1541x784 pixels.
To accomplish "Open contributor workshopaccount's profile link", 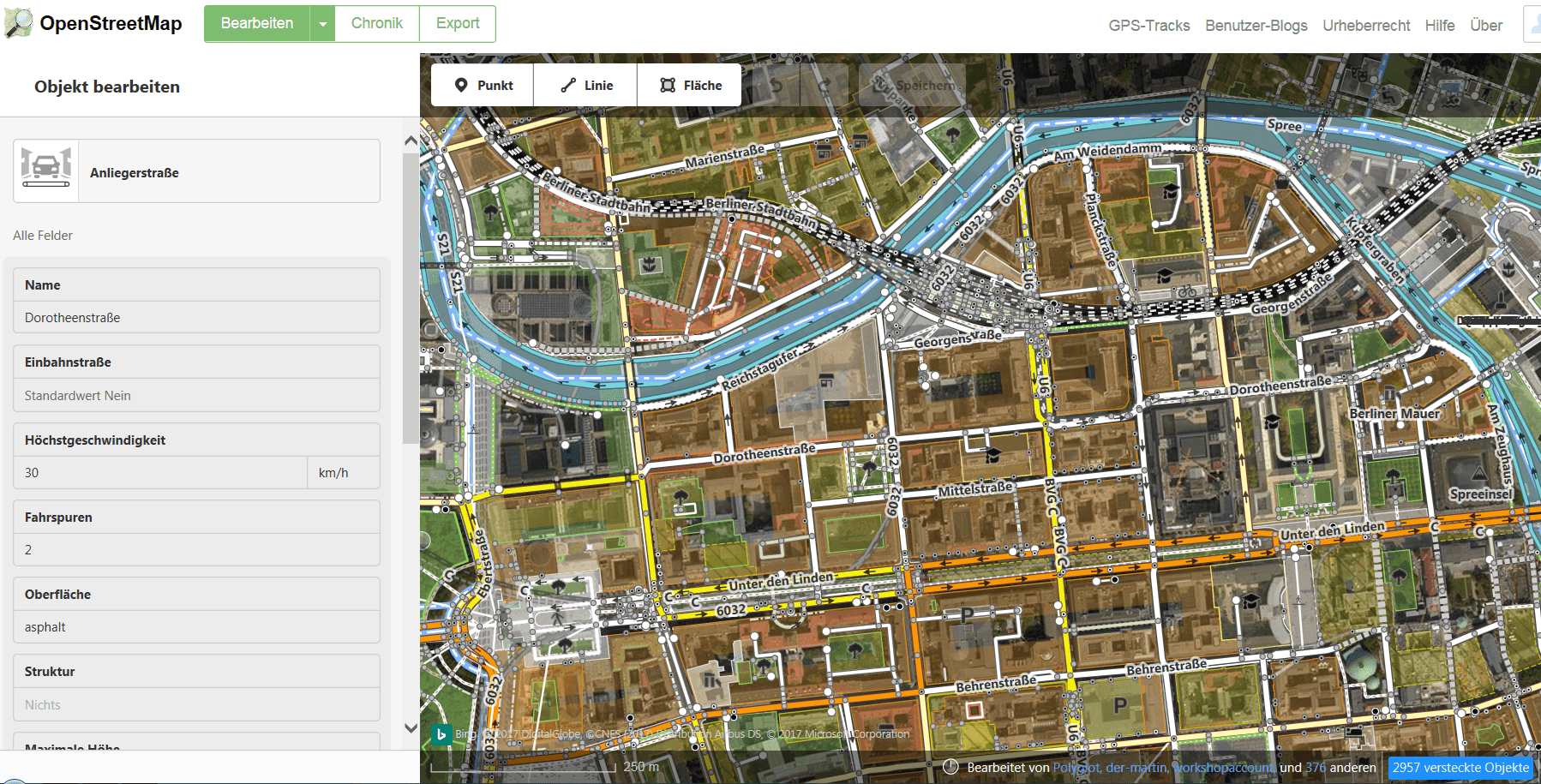I will [x=1224, y=768].
